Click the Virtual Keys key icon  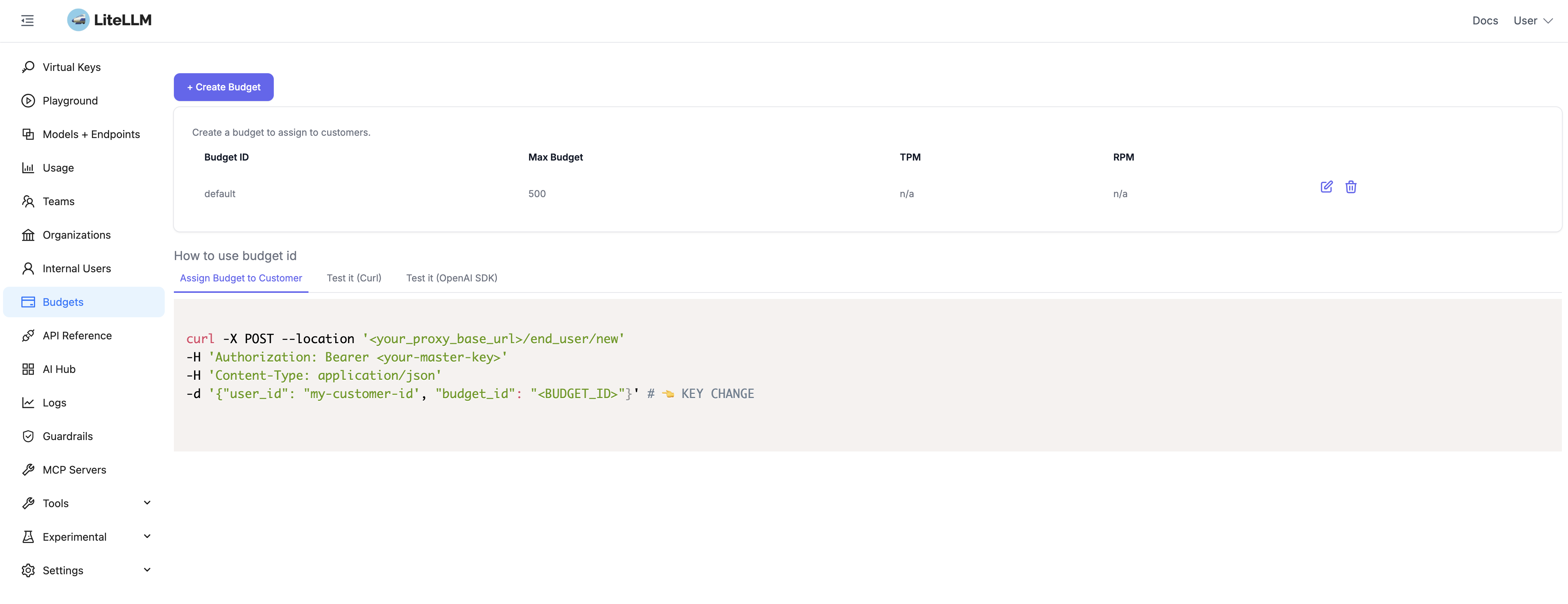click(x=28, y=67)
